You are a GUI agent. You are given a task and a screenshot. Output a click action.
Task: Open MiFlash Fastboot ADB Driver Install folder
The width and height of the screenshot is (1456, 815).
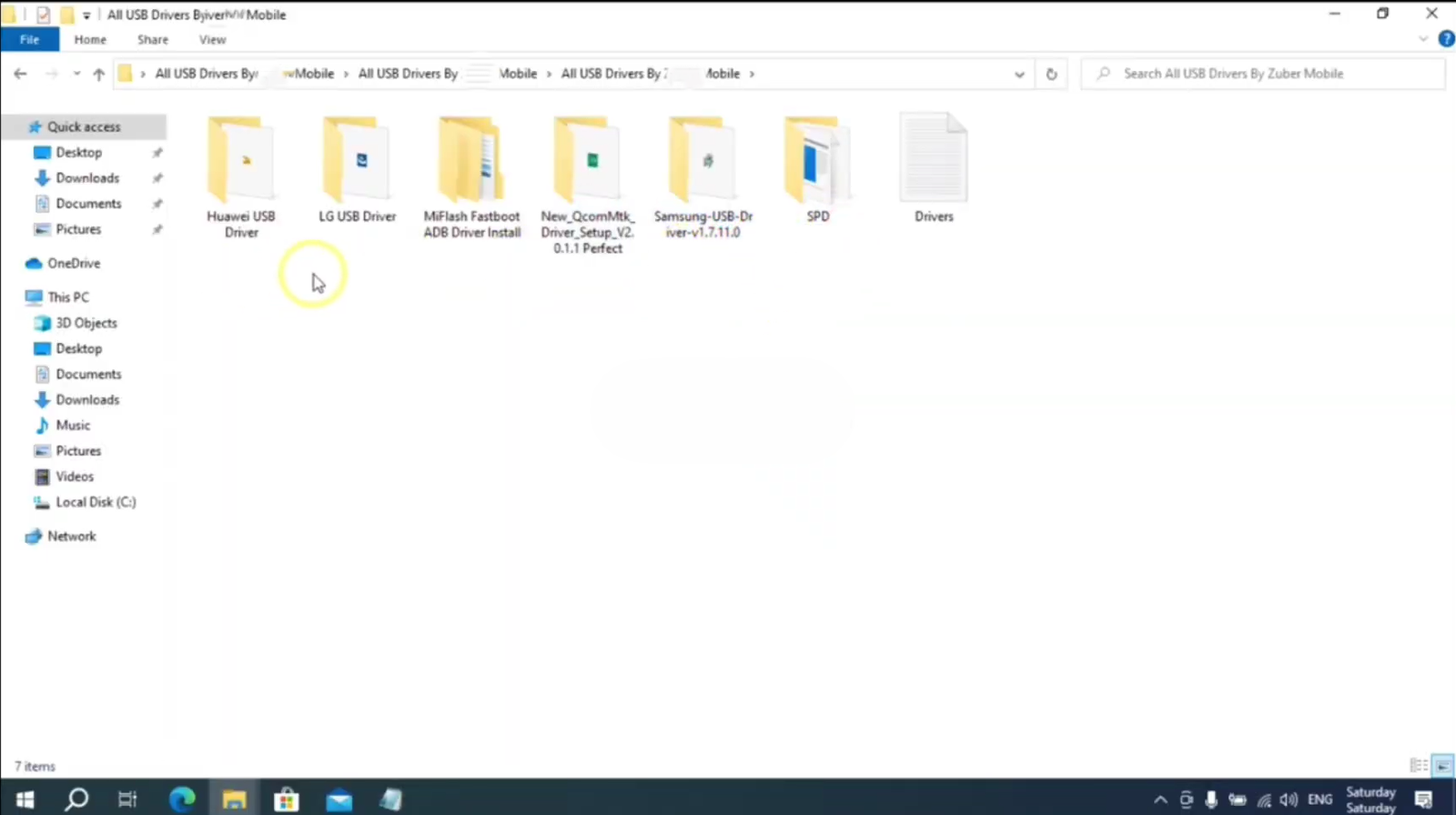click(471, 161)
